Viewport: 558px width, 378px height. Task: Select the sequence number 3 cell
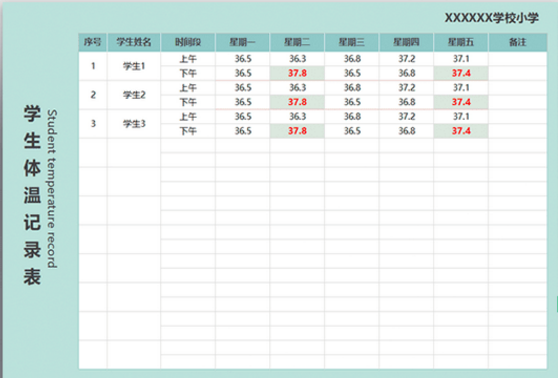point(93,124)
